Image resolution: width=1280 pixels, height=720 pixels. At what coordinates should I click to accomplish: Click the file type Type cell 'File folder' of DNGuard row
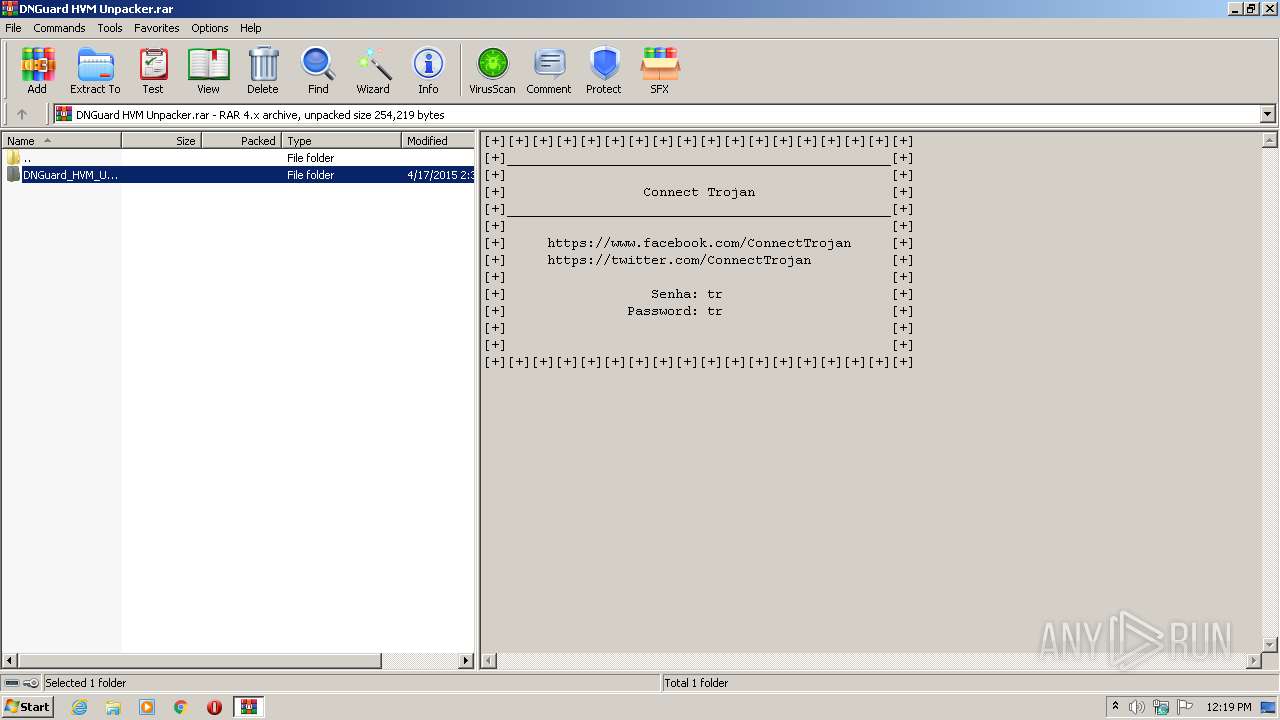pos(311,175)
